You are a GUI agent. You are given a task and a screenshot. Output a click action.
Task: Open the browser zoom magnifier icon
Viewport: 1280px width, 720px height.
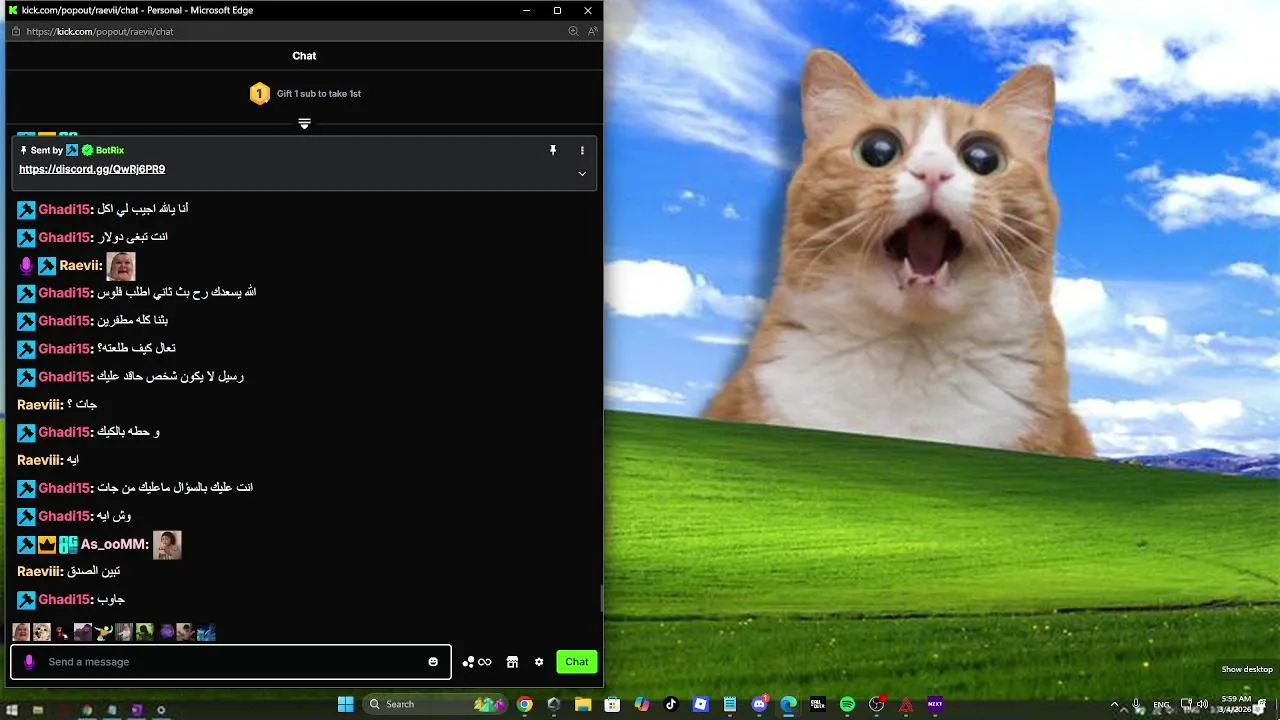tap(573, 31)
